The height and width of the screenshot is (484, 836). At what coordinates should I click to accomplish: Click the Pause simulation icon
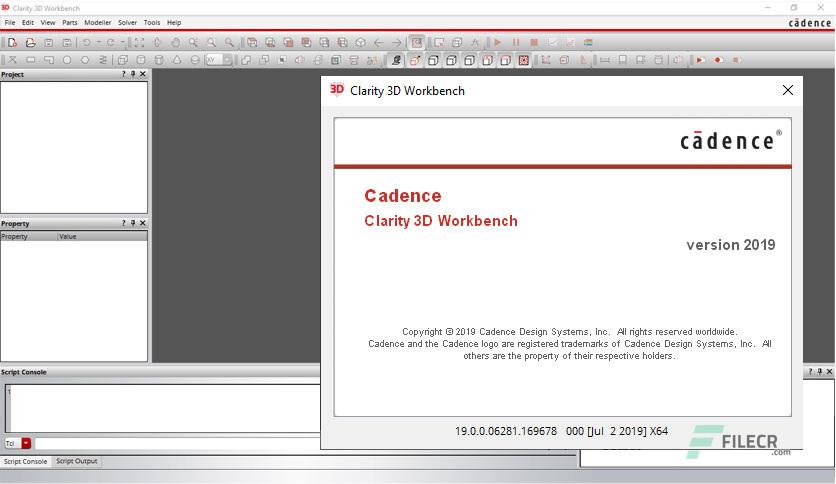click(x=516, y=43)
